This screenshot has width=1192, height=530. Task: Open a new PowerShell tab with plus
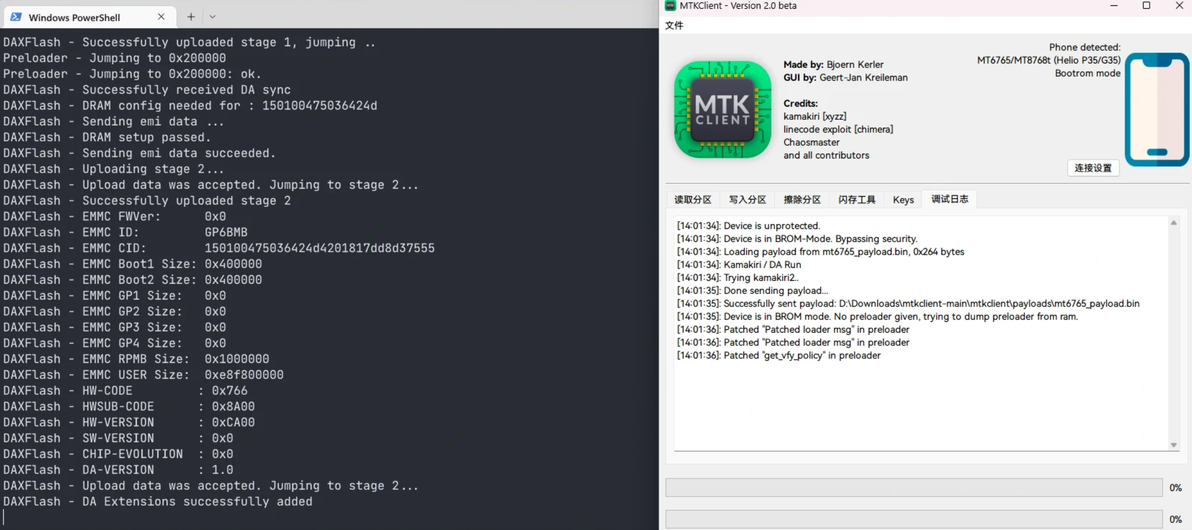tap(191, 17)
